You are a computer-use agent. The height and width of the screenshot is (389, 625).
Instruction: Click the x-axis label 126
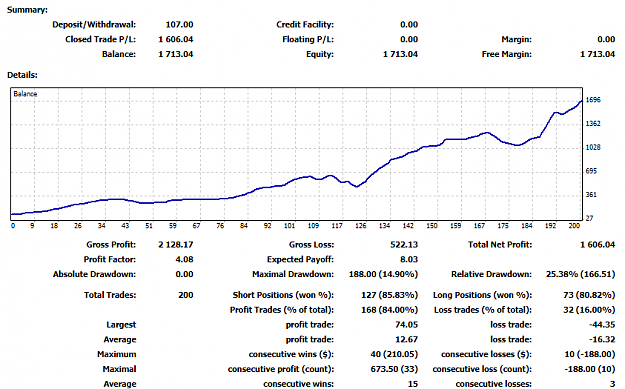coord(360,226)
